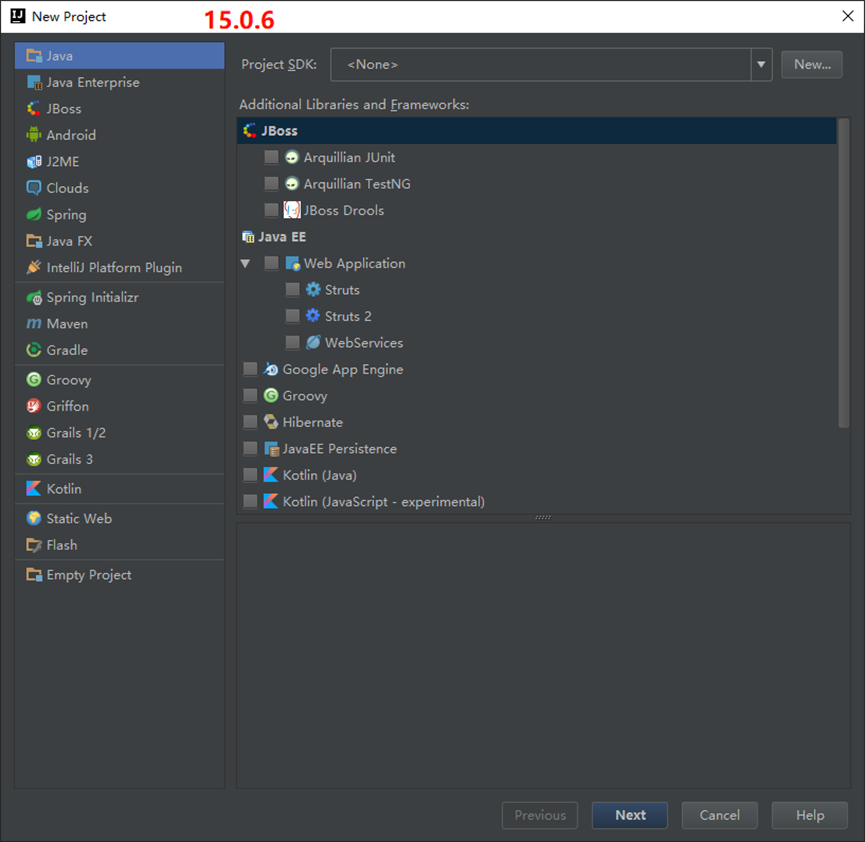
Task: Open the Project SDK dropdown arrow
Action: [761, 65]
